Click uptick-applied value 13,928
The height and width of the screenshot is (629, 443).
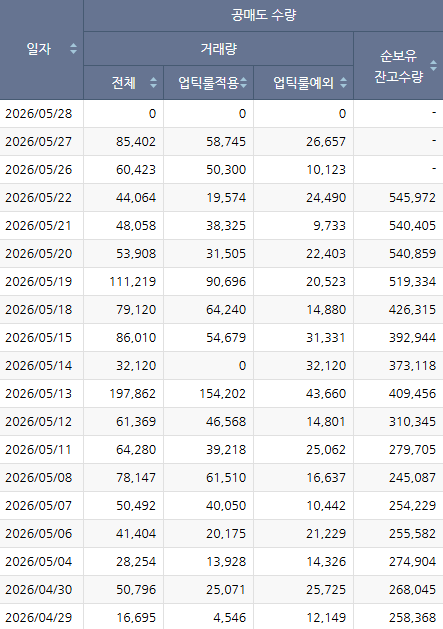pos(226,562)
